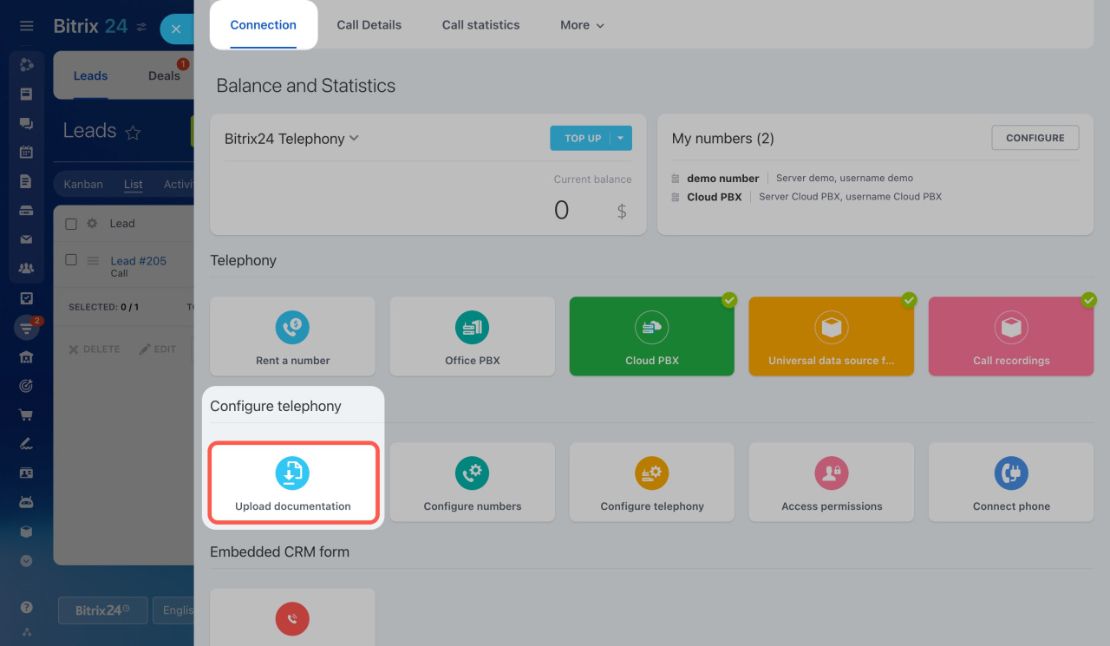Tick the select-all checkbox in Lead header
1110x646 pixels.
71,224
